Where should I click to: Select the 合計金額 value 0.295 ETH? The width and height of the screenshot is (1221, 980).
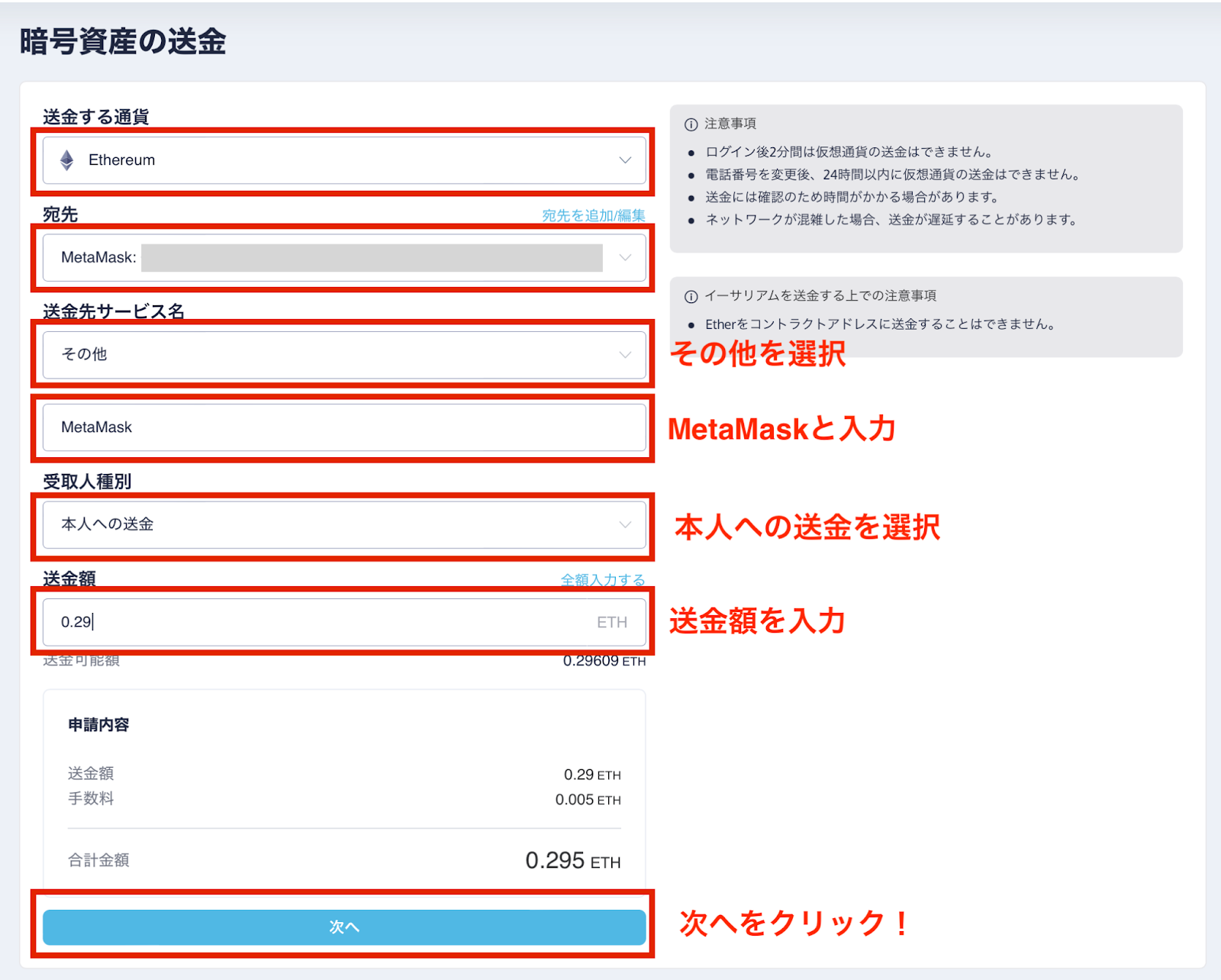click(573, 861)
